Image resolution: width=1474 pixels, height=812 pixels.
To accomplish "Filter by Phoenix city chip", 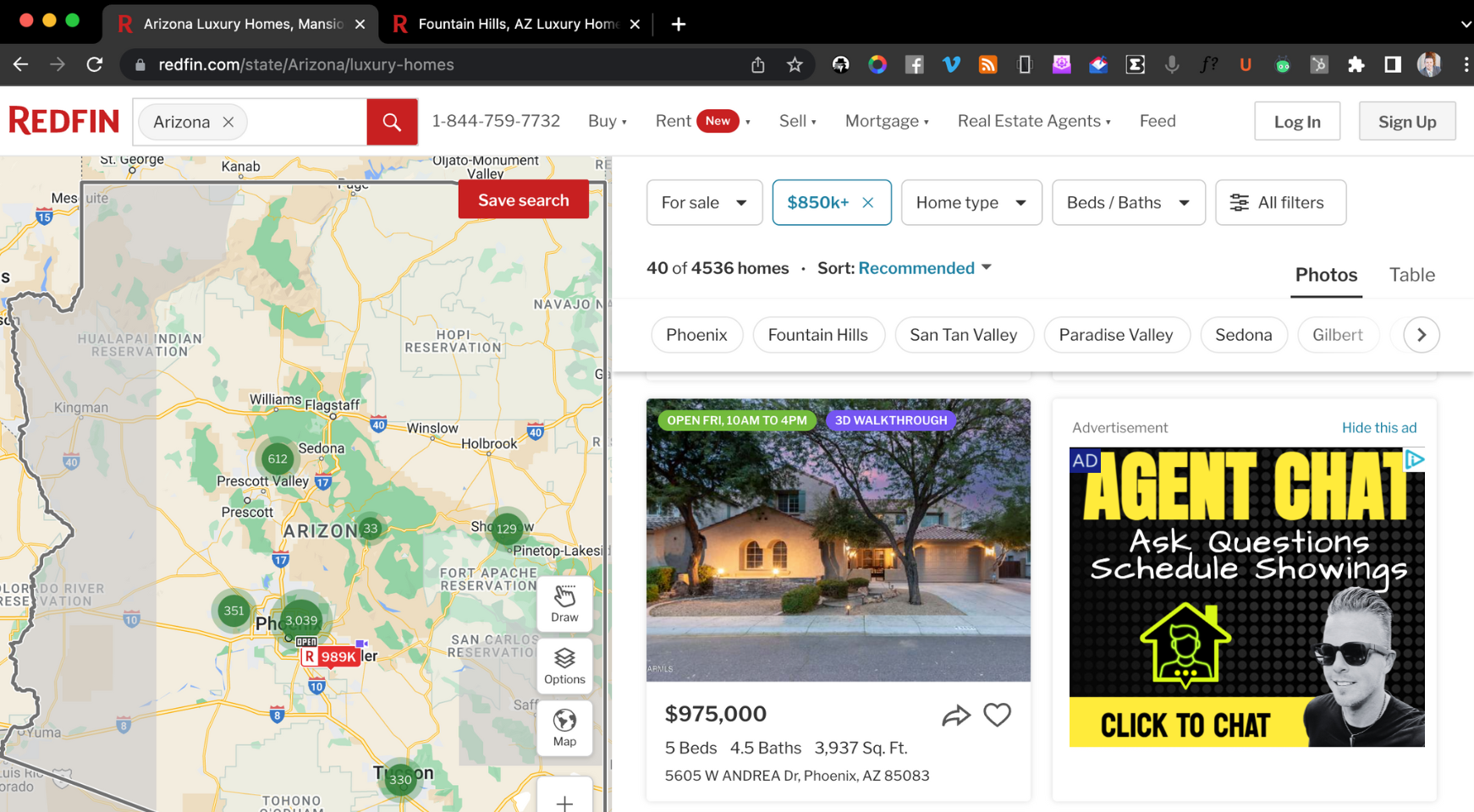I will tap(696, 335).
